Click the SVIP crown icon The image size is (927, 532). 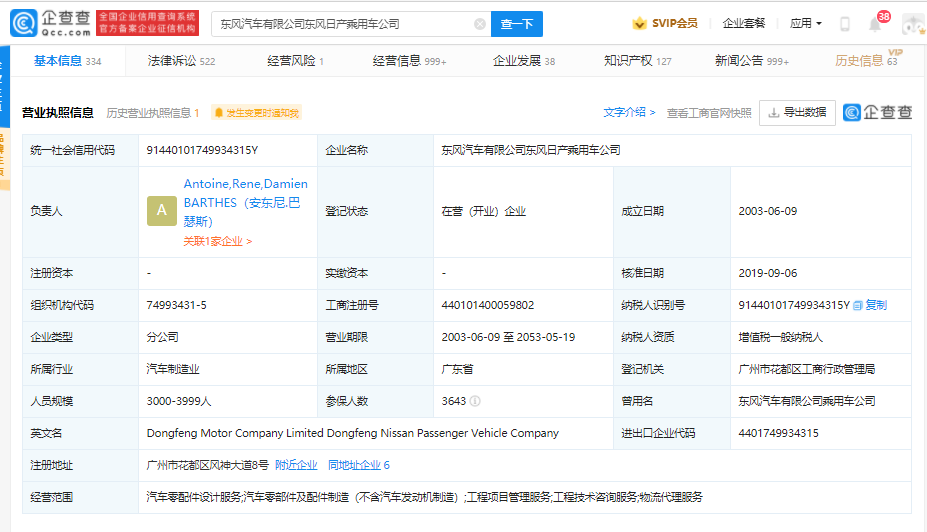pos(639,24)
